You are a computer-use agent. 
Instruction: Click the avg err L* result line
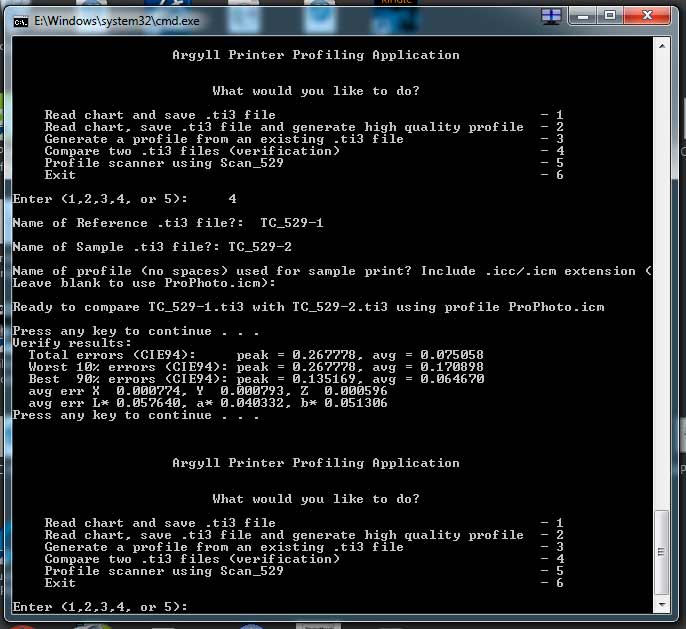pos(178,403)
